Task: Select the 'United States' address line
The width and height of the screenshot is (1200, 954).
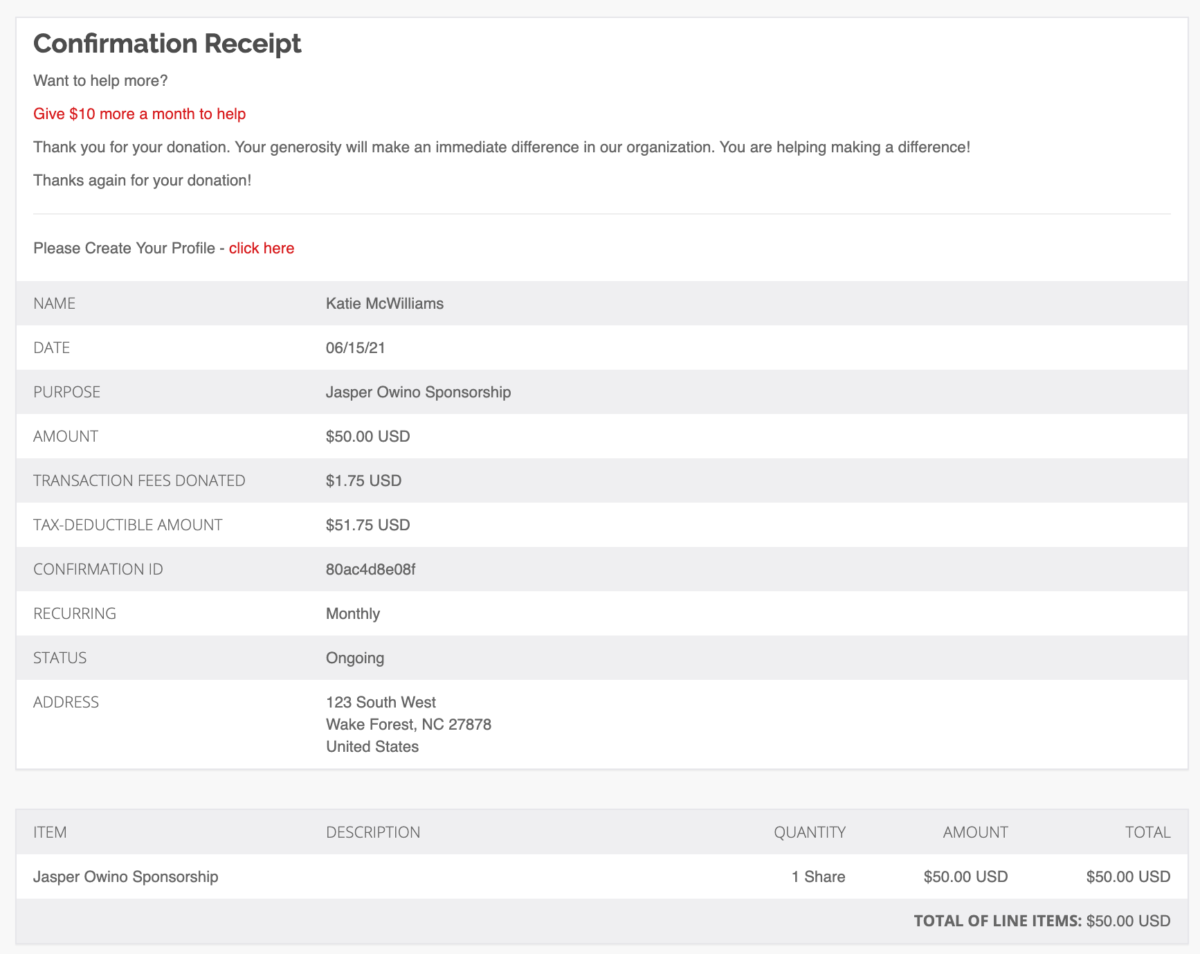Action: (x=371, y=746)
